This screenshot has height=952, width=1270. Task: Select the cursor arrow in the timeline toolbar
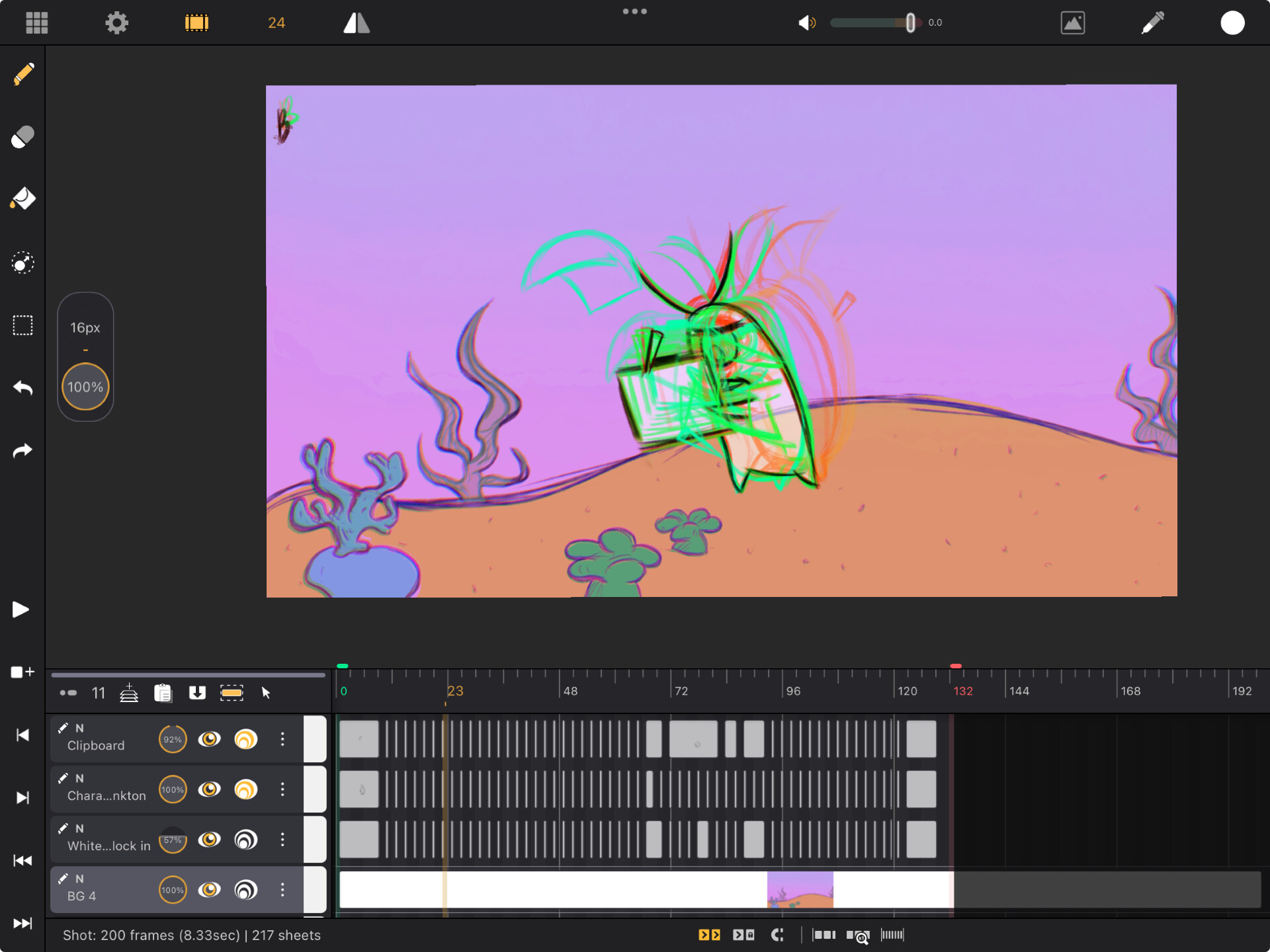point(265,693)
